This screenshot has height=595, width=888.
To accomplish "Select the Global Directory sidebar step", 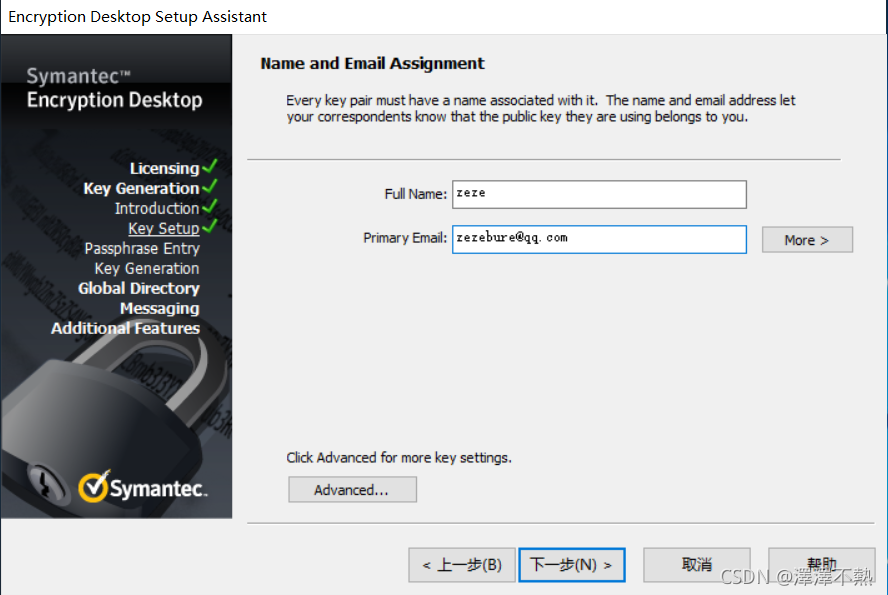I will click(139, 288).
